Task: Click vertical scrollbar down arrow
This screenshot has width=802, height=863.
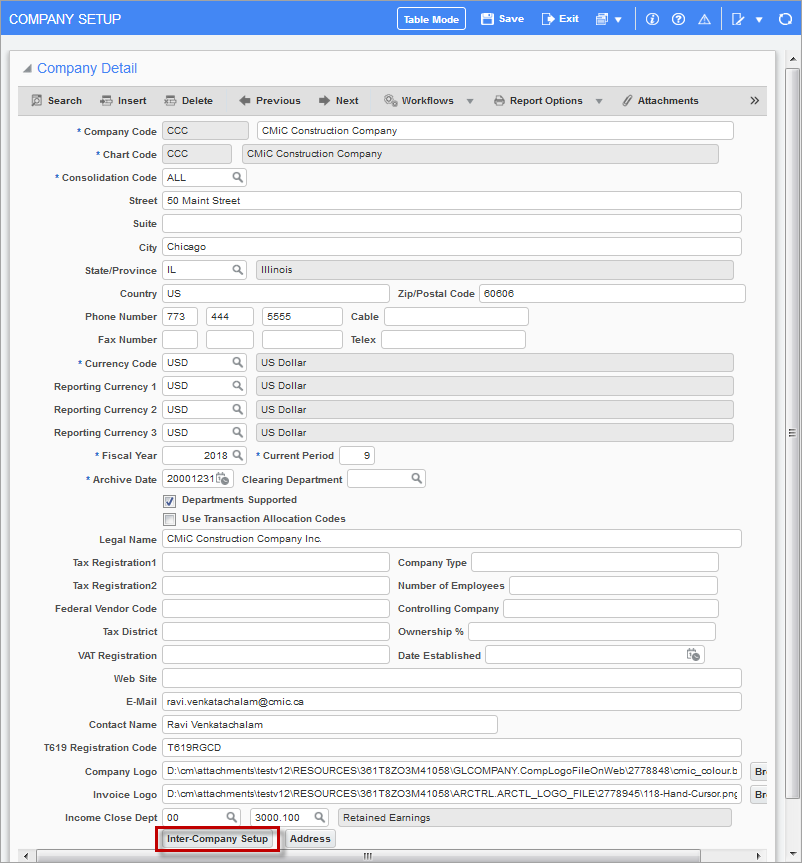Action: point(793,854)
